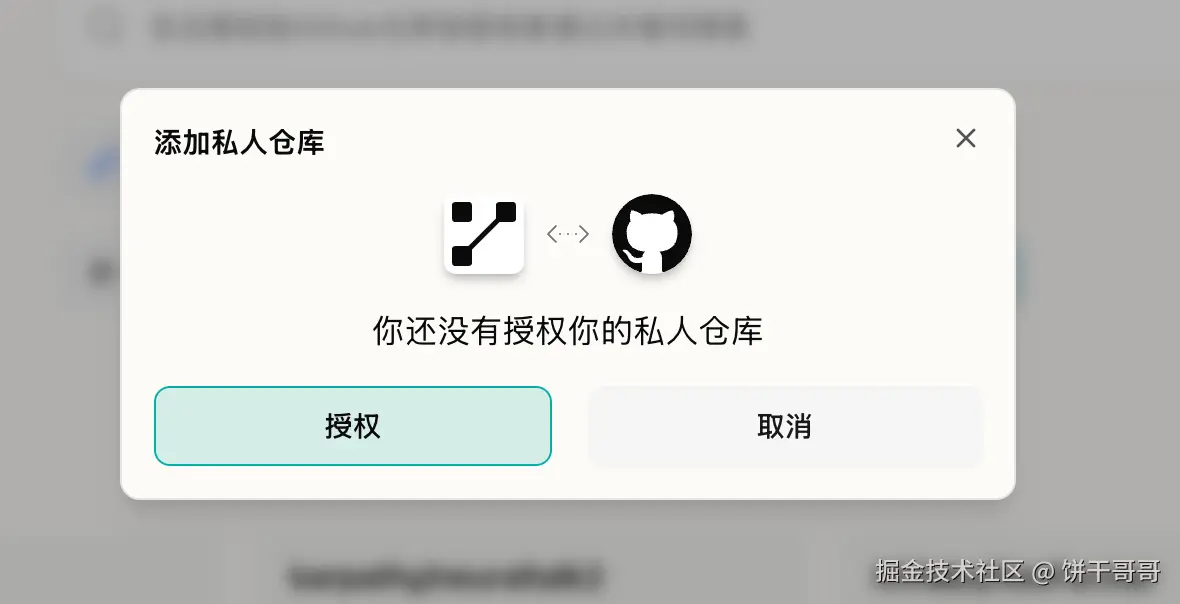Click the @ symbol in the watermark
Image resolution: width=1180 pixels, height=604 pixels.
point(1044,572)
